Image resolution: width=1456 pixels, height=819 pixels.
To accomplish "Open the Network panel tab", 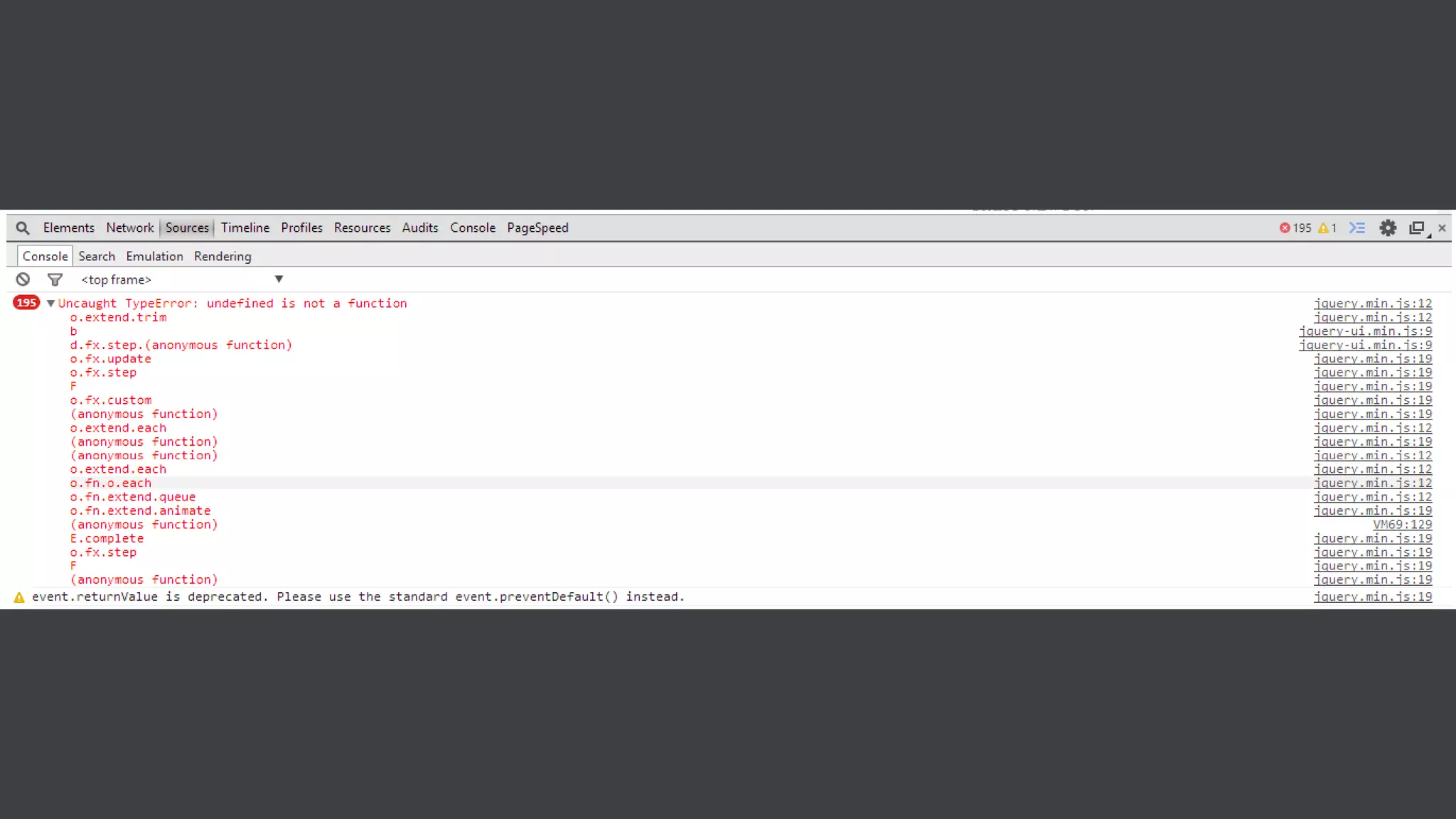I will (x=129, y=228).
